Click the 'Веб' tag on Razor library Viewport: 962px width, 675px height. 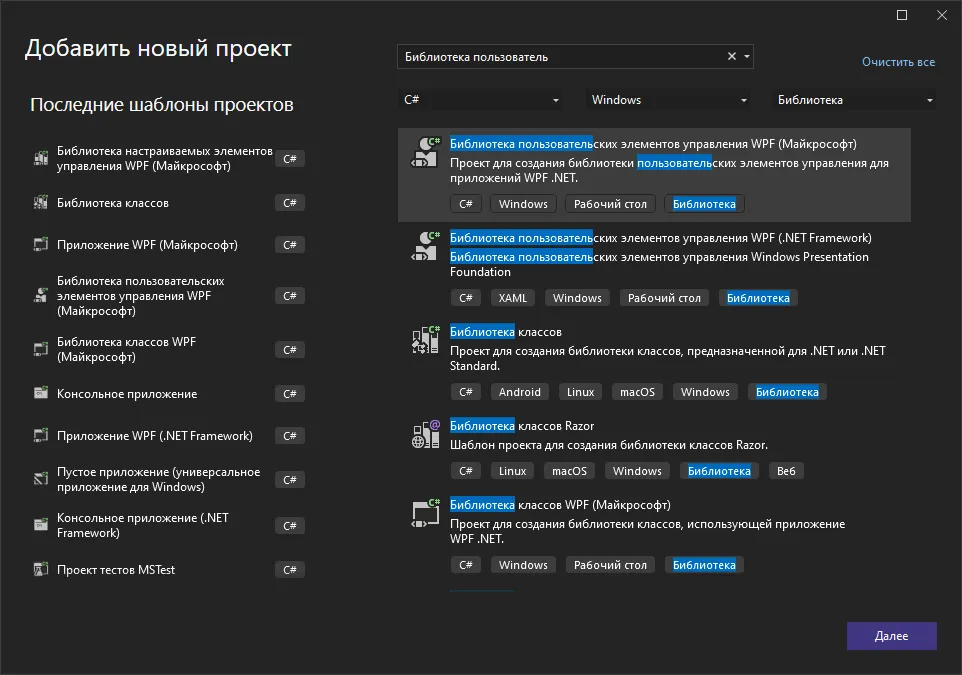pos(786,471)
